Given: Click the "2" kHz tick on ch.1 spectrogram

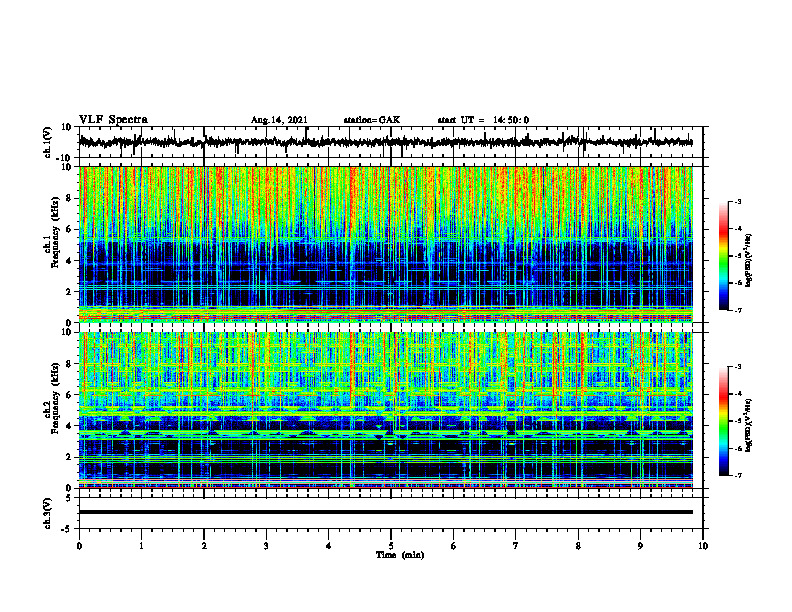Looking at the screenshot, I should [69, 292].
